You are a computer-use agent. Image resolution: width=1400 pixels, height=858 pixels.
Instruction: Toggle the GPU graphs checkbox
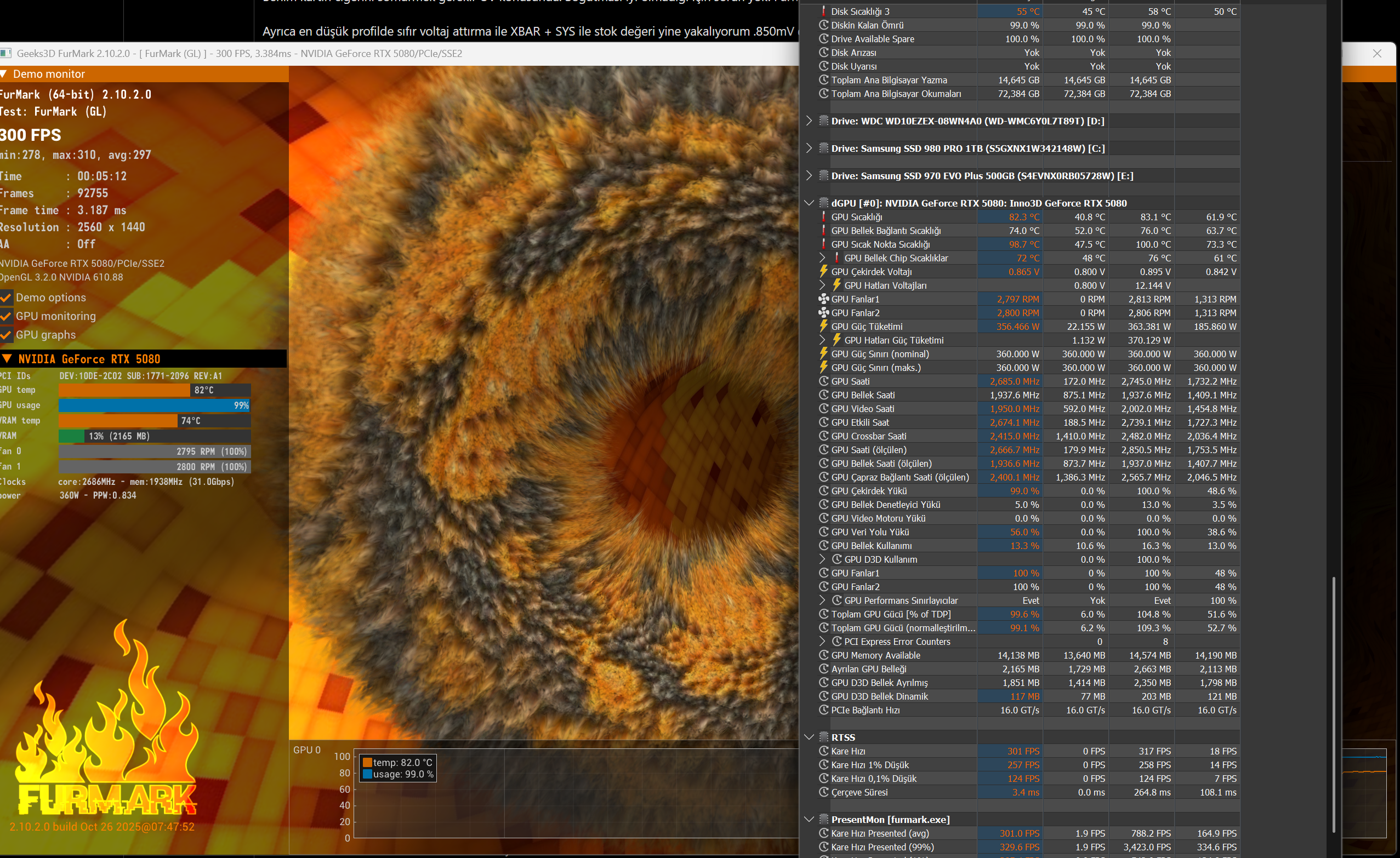tap(6, 335)
